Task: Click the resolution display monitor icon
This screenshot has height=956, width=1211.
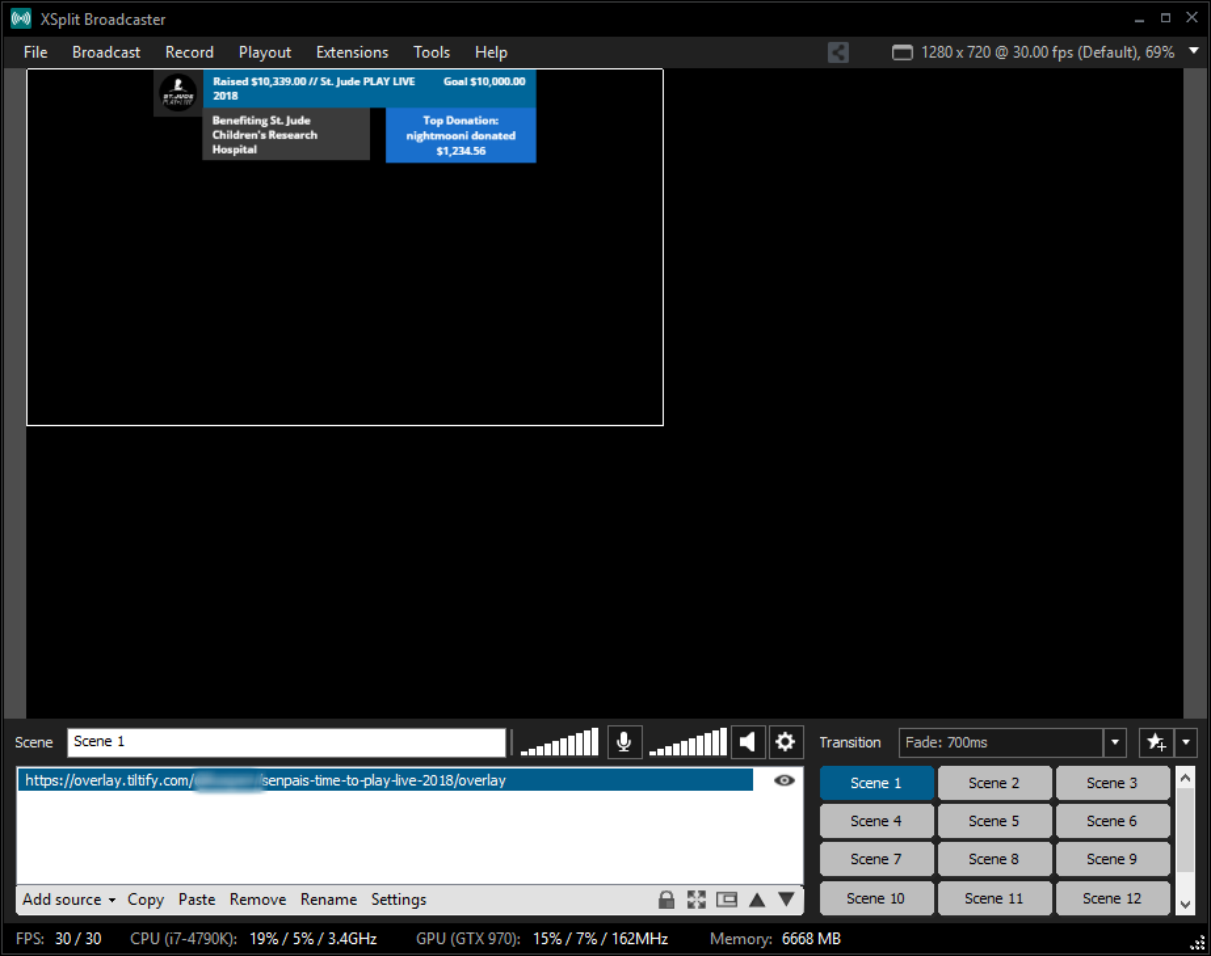Action: tap(902, 52)
